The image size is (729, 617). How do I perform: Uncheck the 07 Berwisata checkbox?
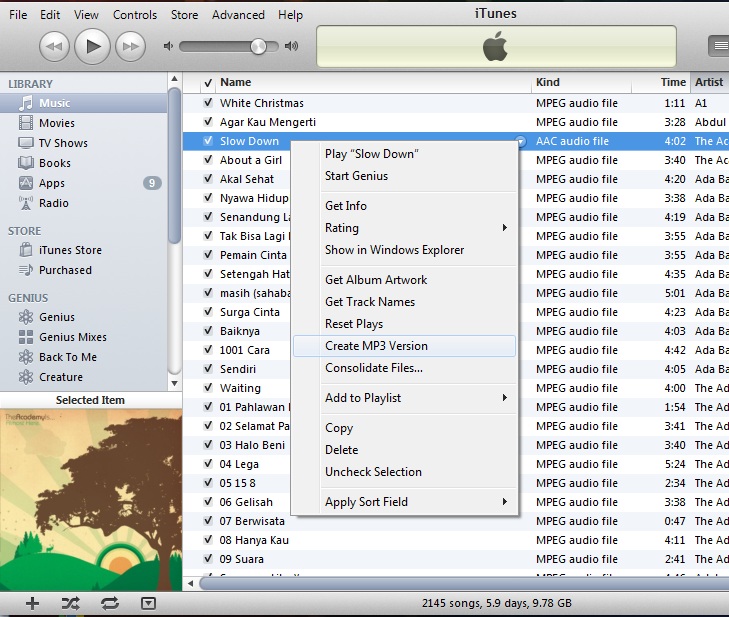tap(208, 521)
